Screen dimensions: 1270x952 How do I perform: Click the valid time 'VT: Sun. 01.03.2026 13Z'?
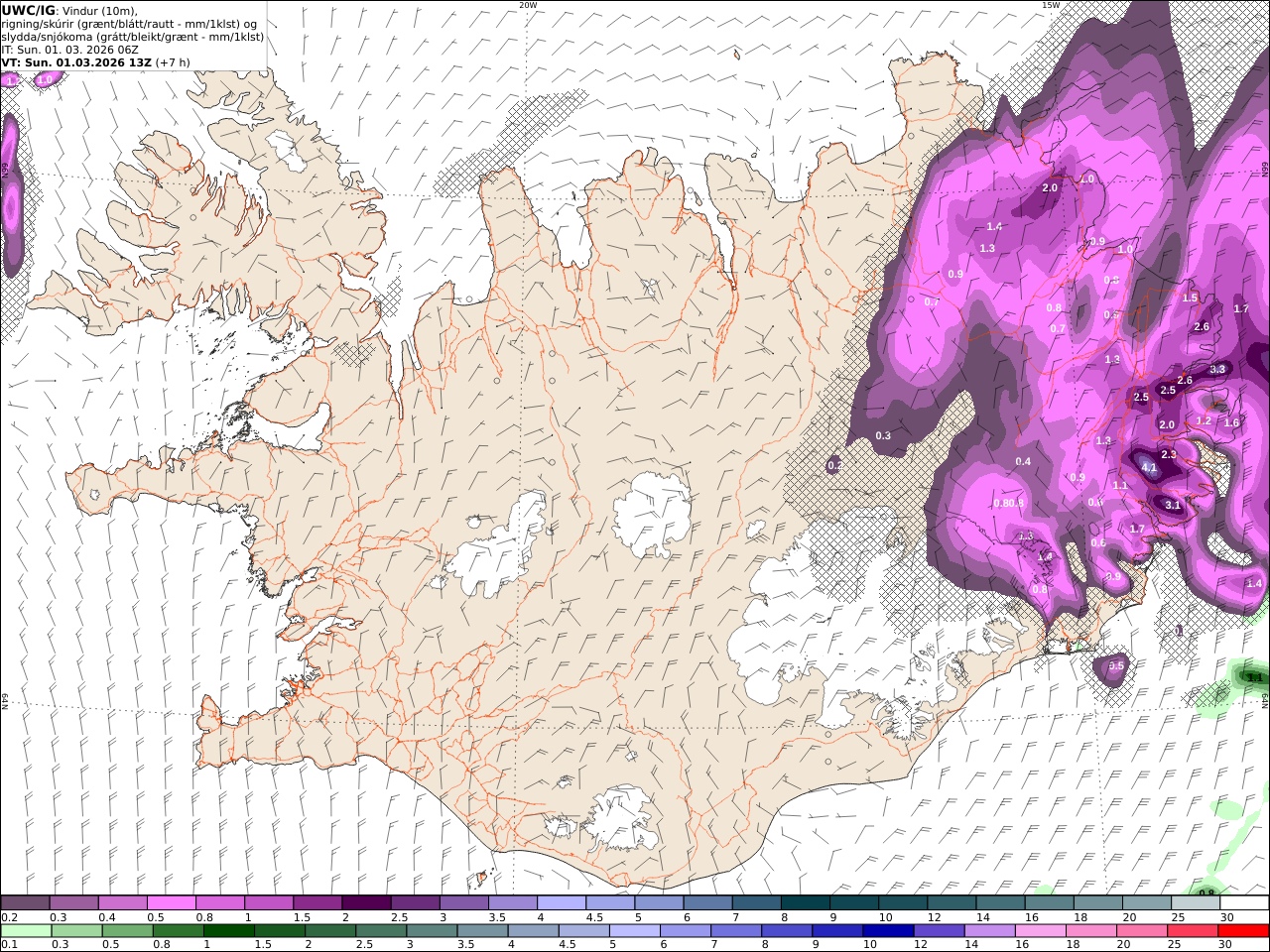[x=76, y=61]
